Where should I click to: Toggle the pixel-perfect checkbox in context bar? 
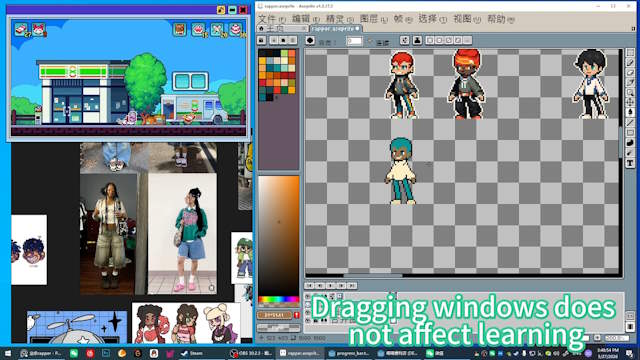371,41
